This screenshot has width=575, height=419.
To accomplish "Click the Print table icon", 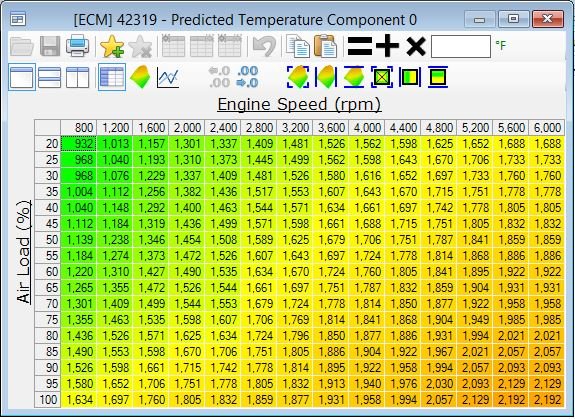I will [77, 46].
